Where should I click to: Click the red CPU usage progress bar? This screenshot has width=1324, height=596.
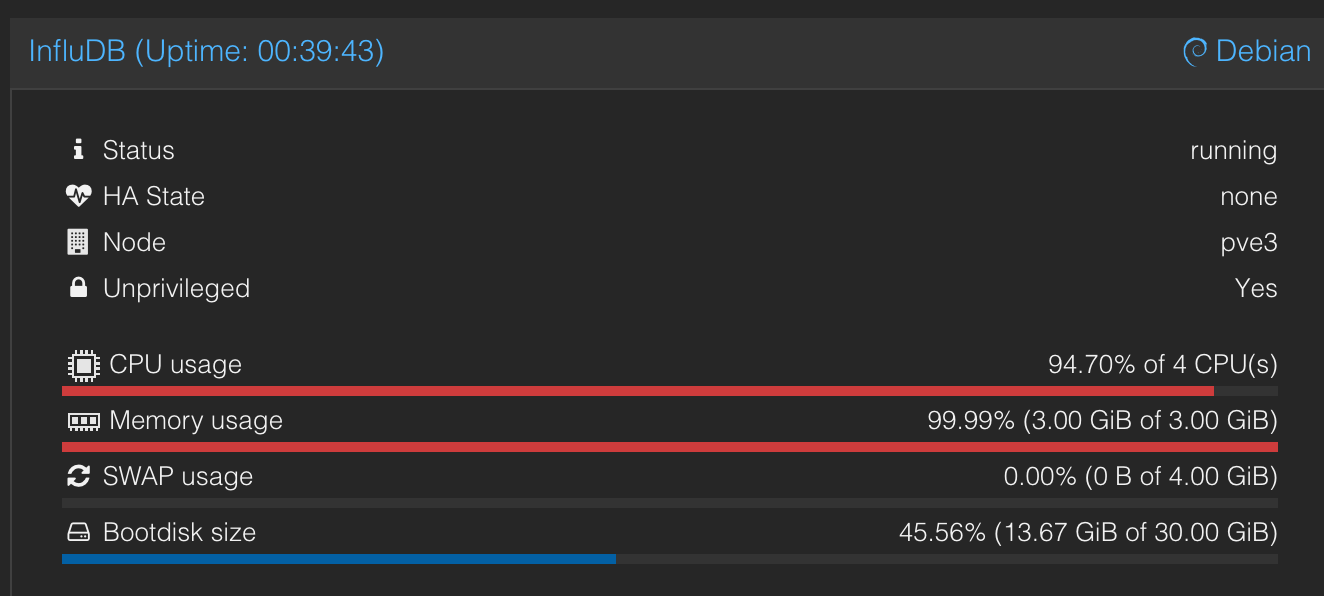(x=637, y=391)
